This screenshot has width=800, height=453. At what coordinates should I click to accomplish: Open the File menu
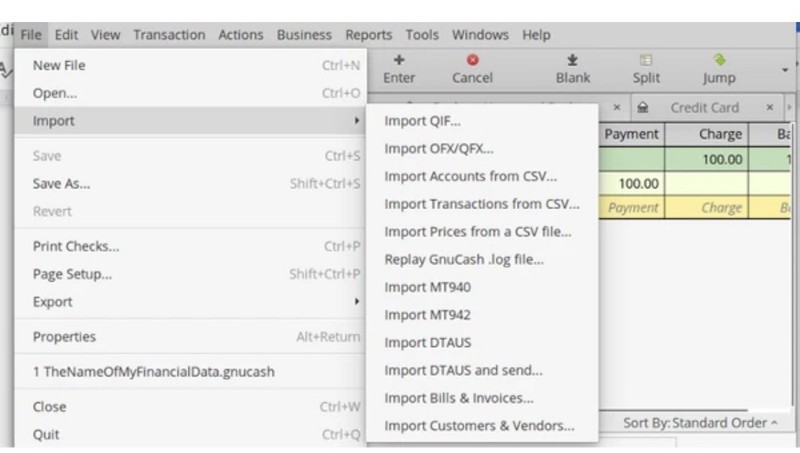click(31, 35)
